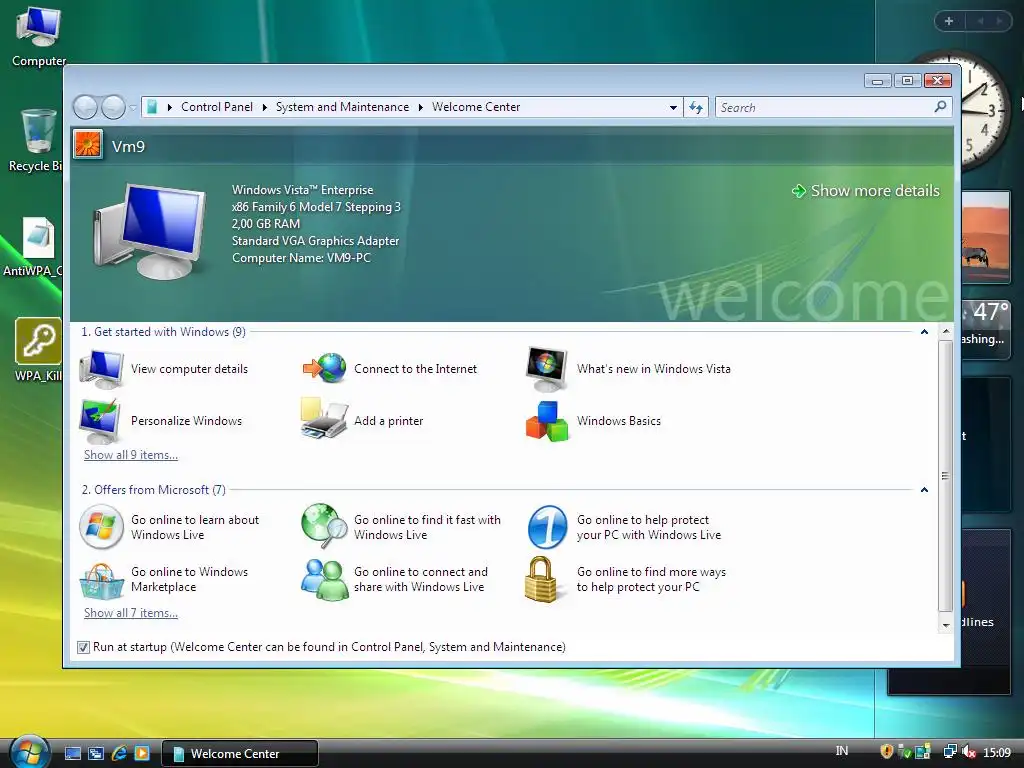Image resolution: width=1024 pixels, height=768 pixels.
Task: Open the Add a printer icon
Action: (324, 419)
